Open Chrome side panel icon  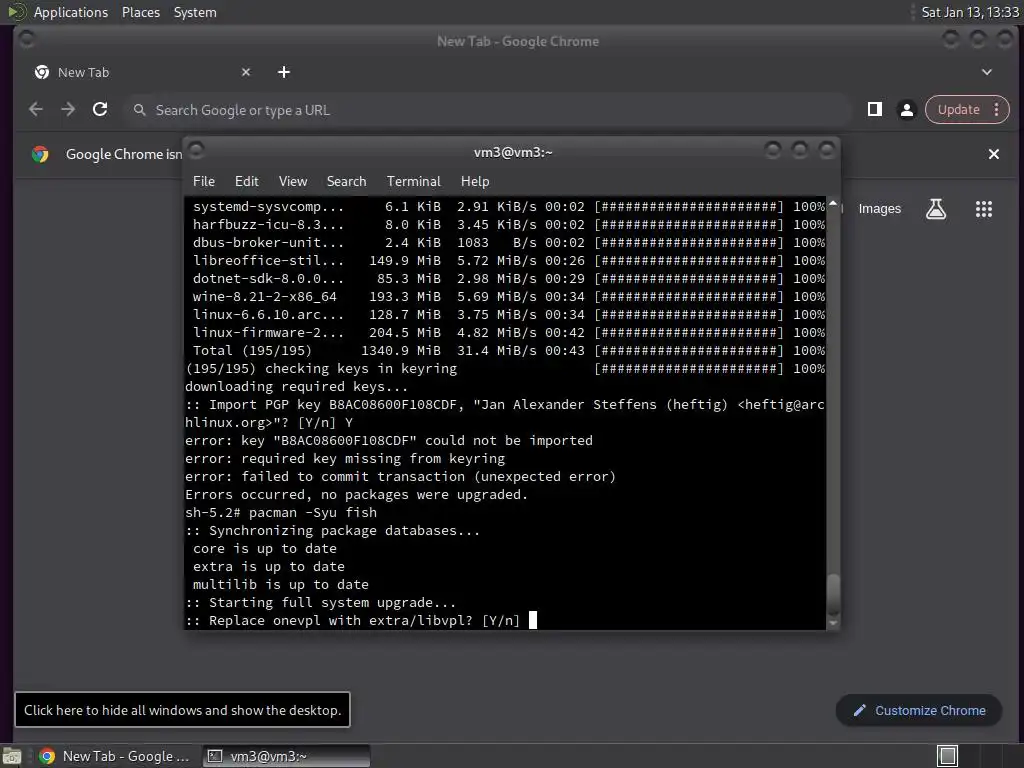pyautogui.click(x=874, y=110)
